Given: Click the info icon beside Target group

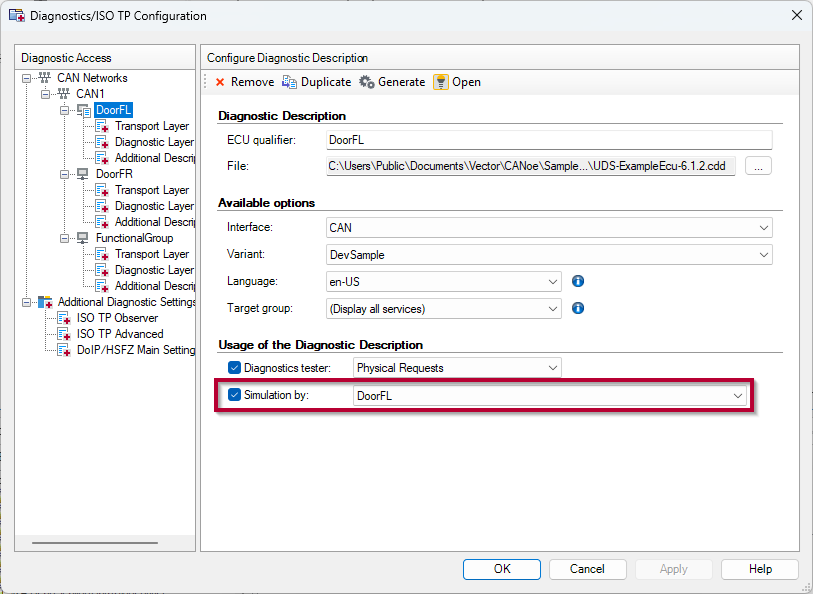Looking at the screenshot, I should coord(578,308).
